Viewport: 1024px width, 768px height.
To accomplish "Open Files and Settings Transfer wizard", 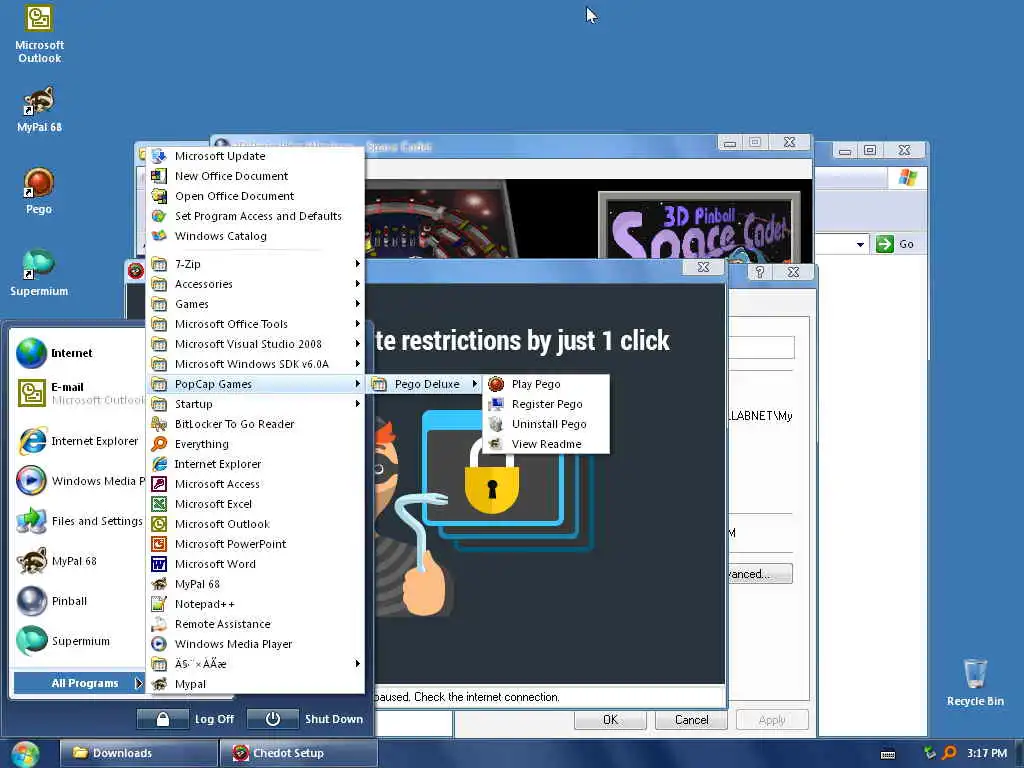I will click(79, 521).
